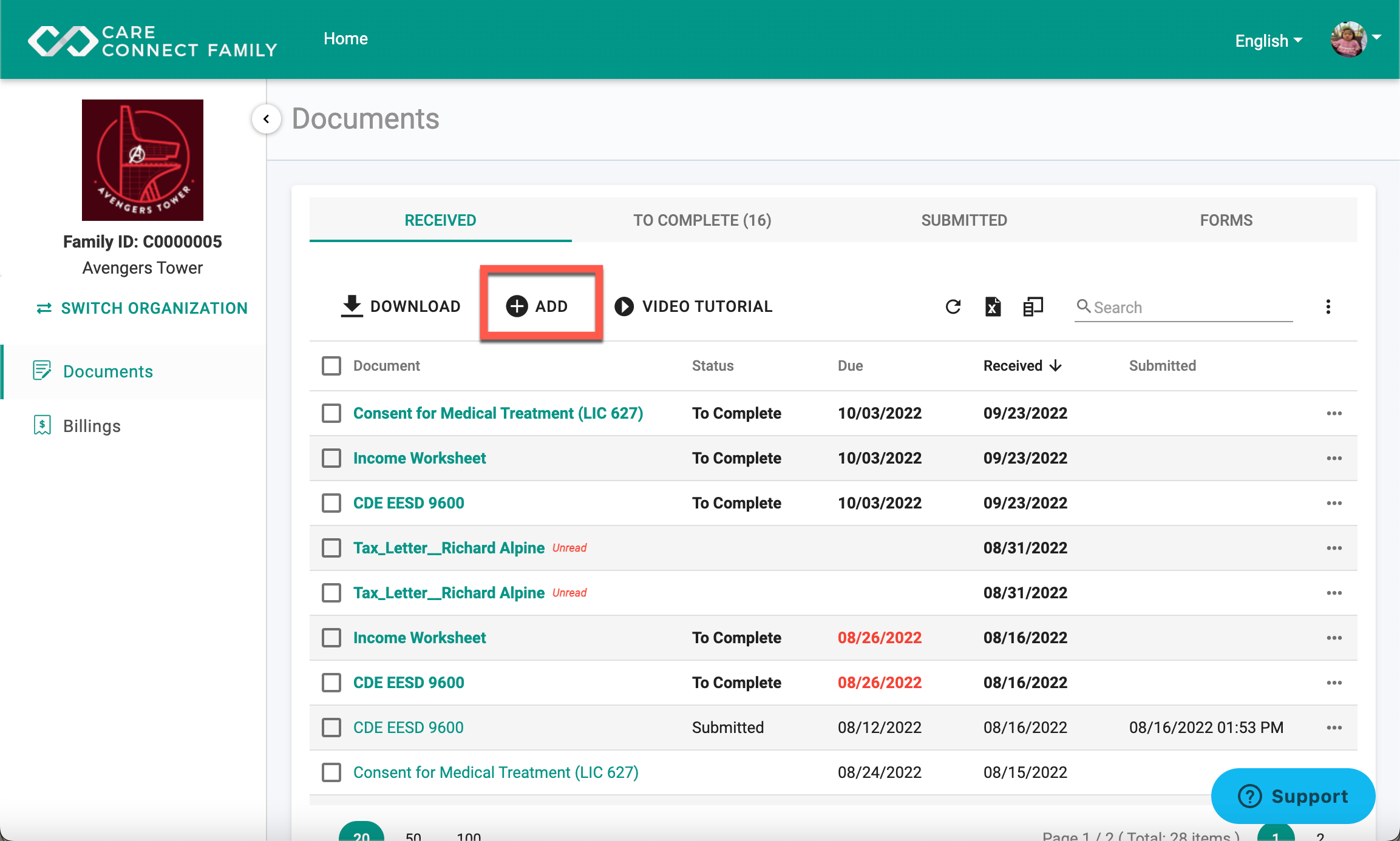
Task: Check CDE EESD 9600 row received 09/23/2022
Action: point(331,503)
